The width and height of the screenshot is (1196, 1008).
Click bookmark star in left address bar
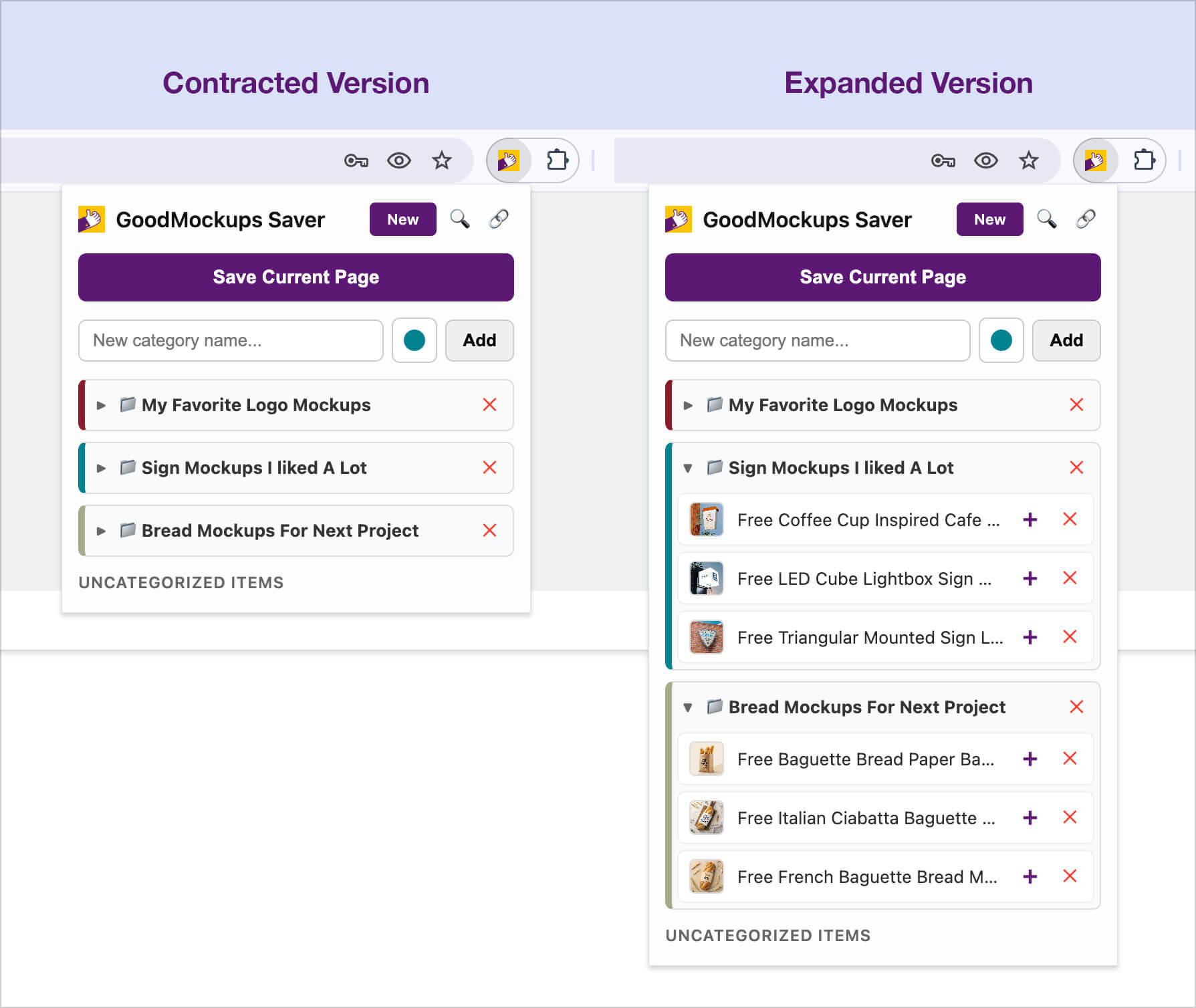[442, 160]
